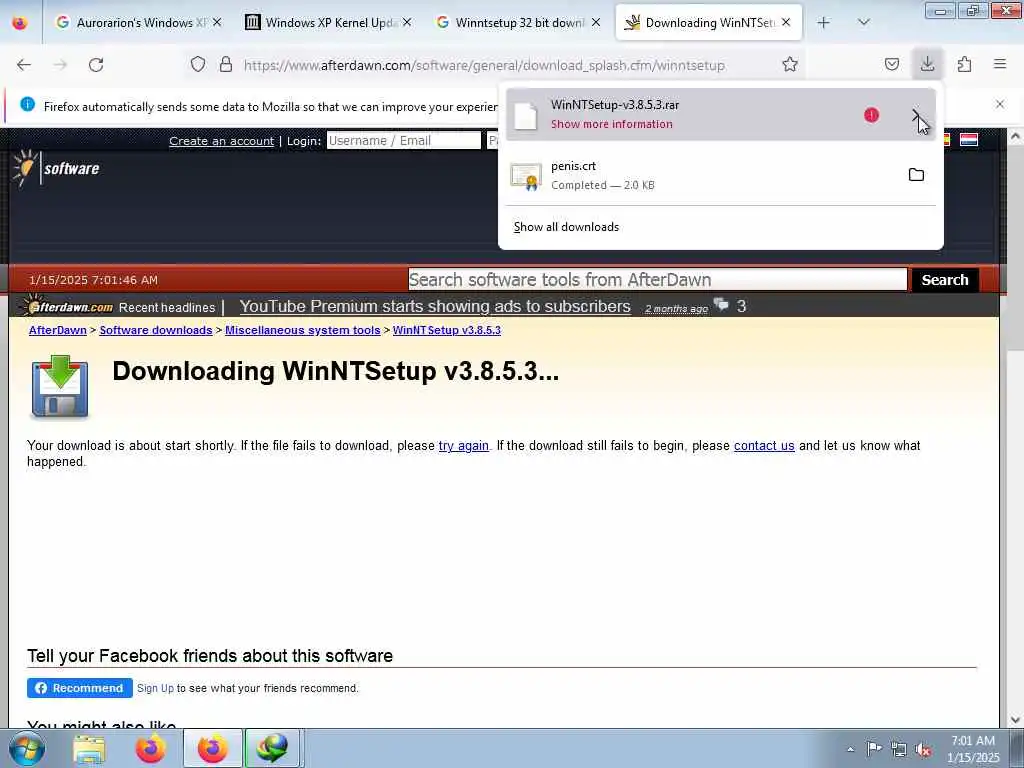Viewport: 1024px width, 768px height.
Task: Click Show more information for blocked download
Action: click(x=612, y=124)
